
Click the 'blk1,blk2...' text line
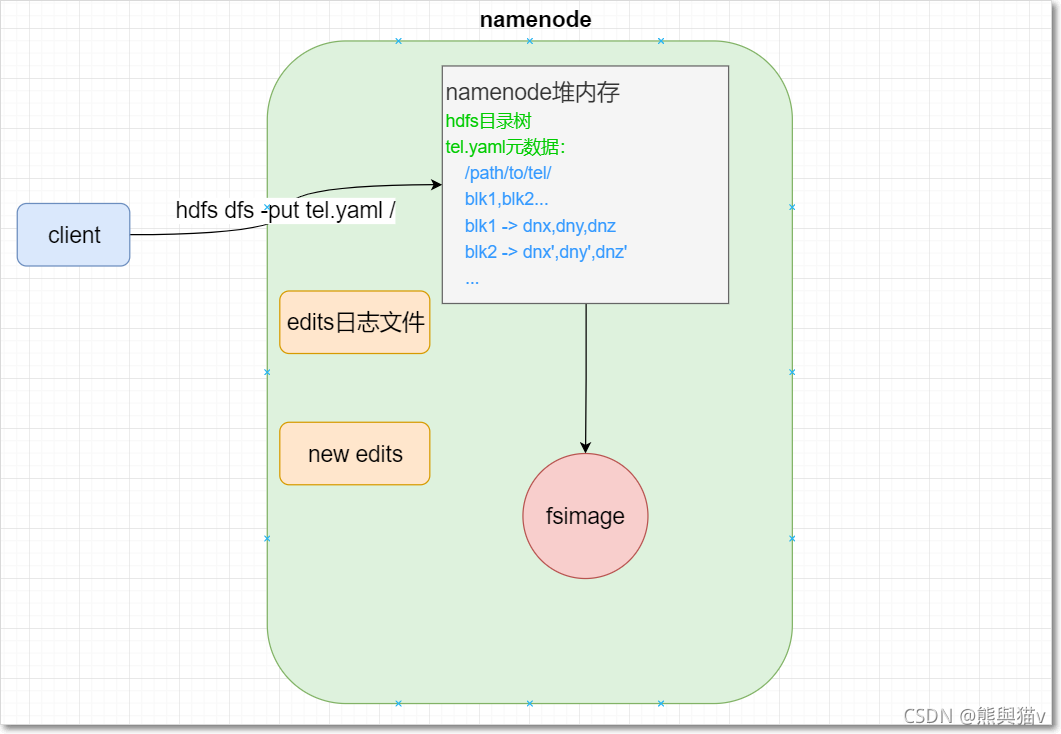coord(506,199)
